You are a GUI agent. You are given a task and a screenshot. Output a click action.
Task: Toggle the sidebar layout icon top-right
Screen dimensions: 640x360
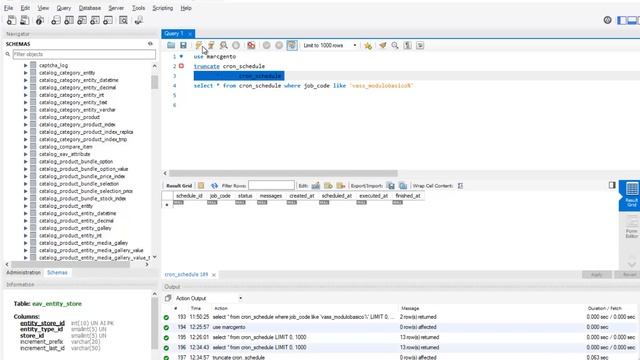click(622, 20)
